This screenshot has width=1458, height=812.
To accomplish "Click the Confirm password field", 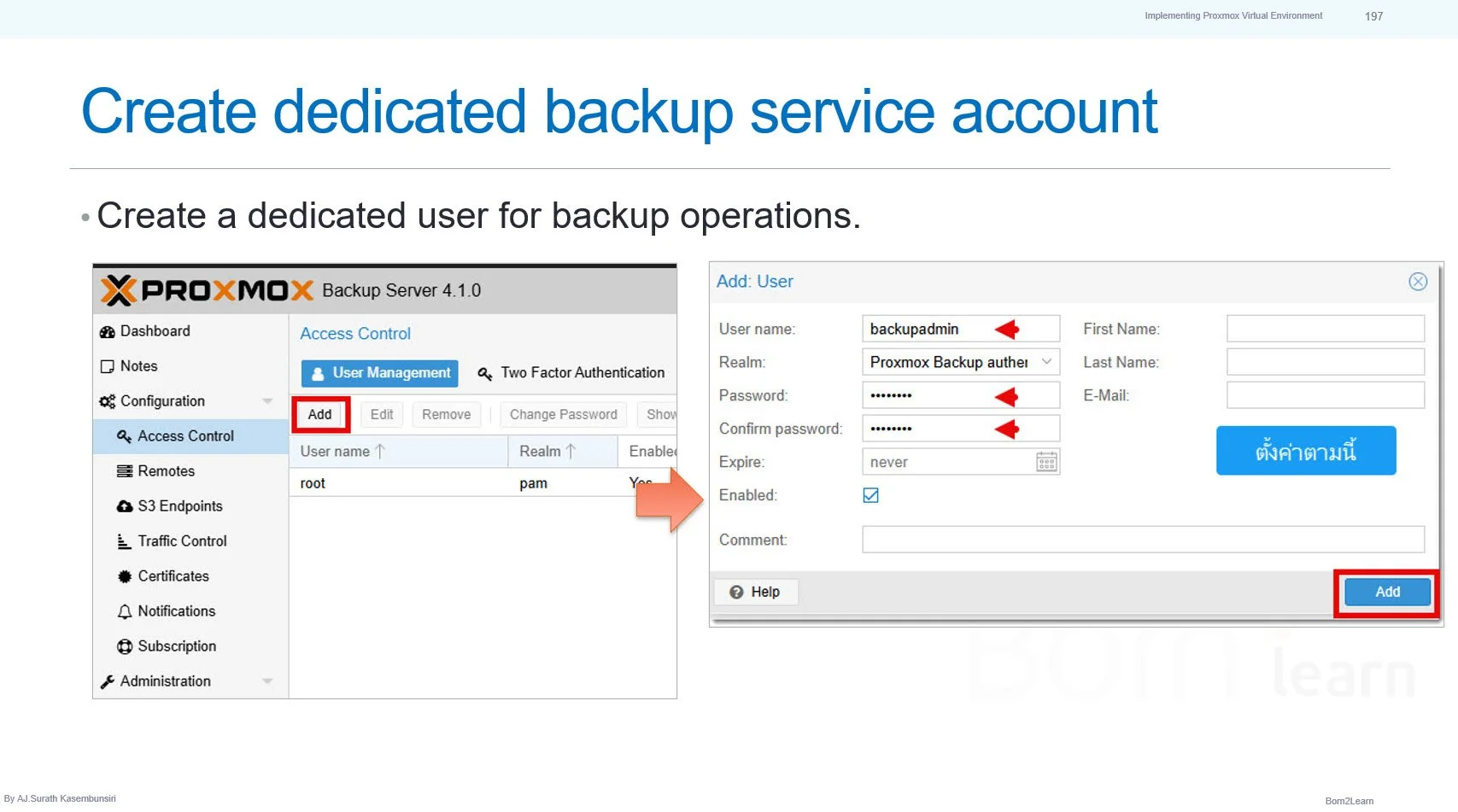I will tap(961, 429).
